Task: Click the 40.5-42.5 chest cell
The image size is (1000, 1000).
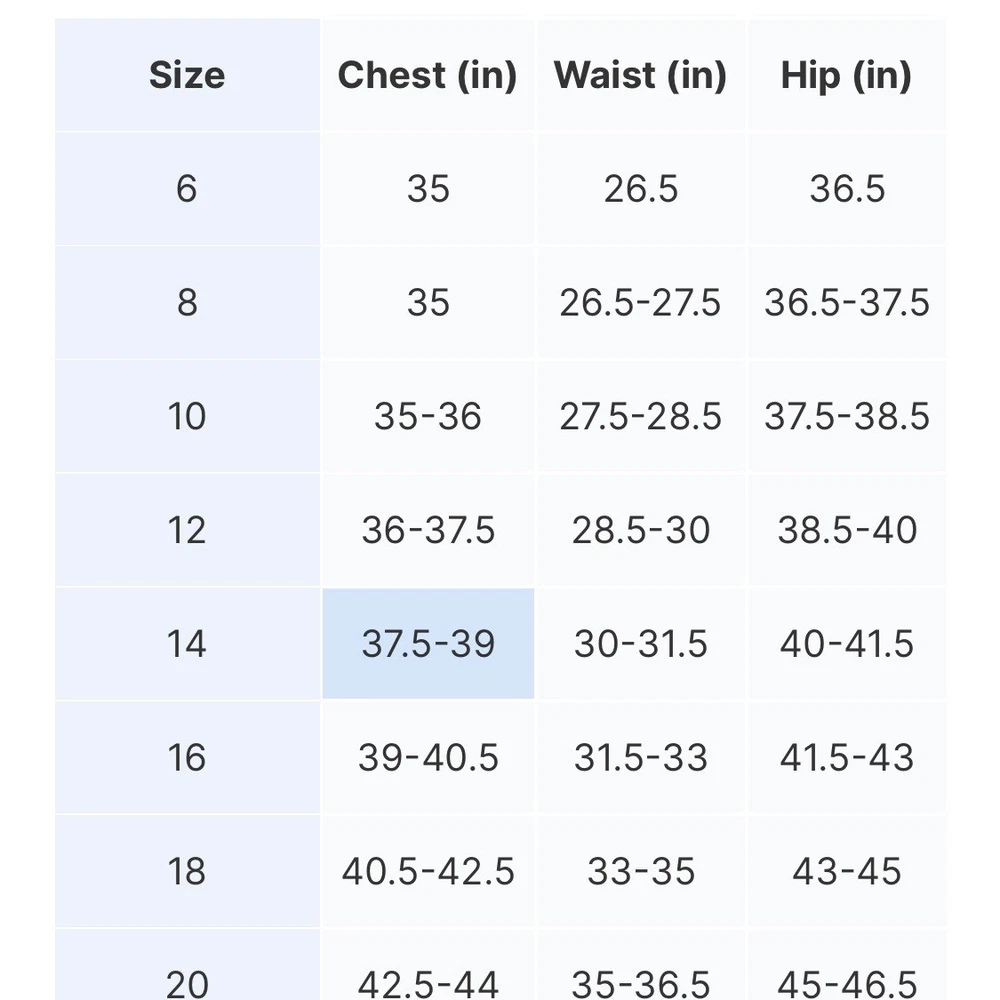Action: point(428,871)
